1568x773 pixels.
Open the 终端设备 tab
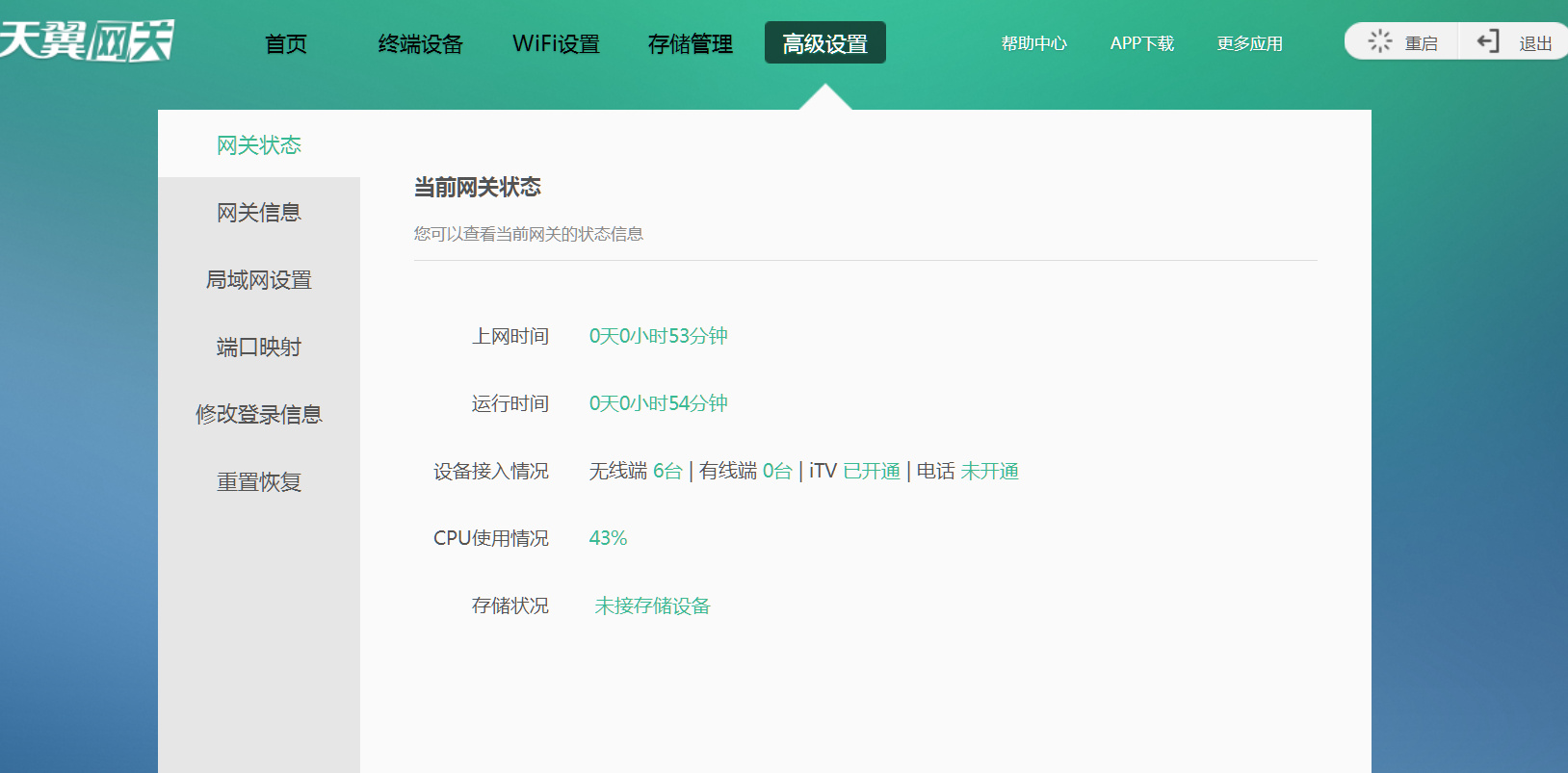pyautogui.click(x=420, y=44)
